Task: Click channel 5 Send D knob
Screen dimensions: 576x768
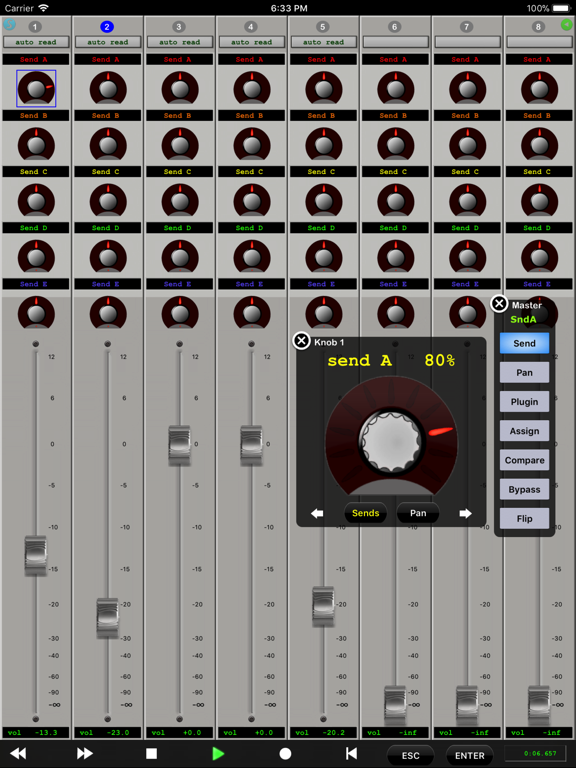Action: (x=324, y=257)
